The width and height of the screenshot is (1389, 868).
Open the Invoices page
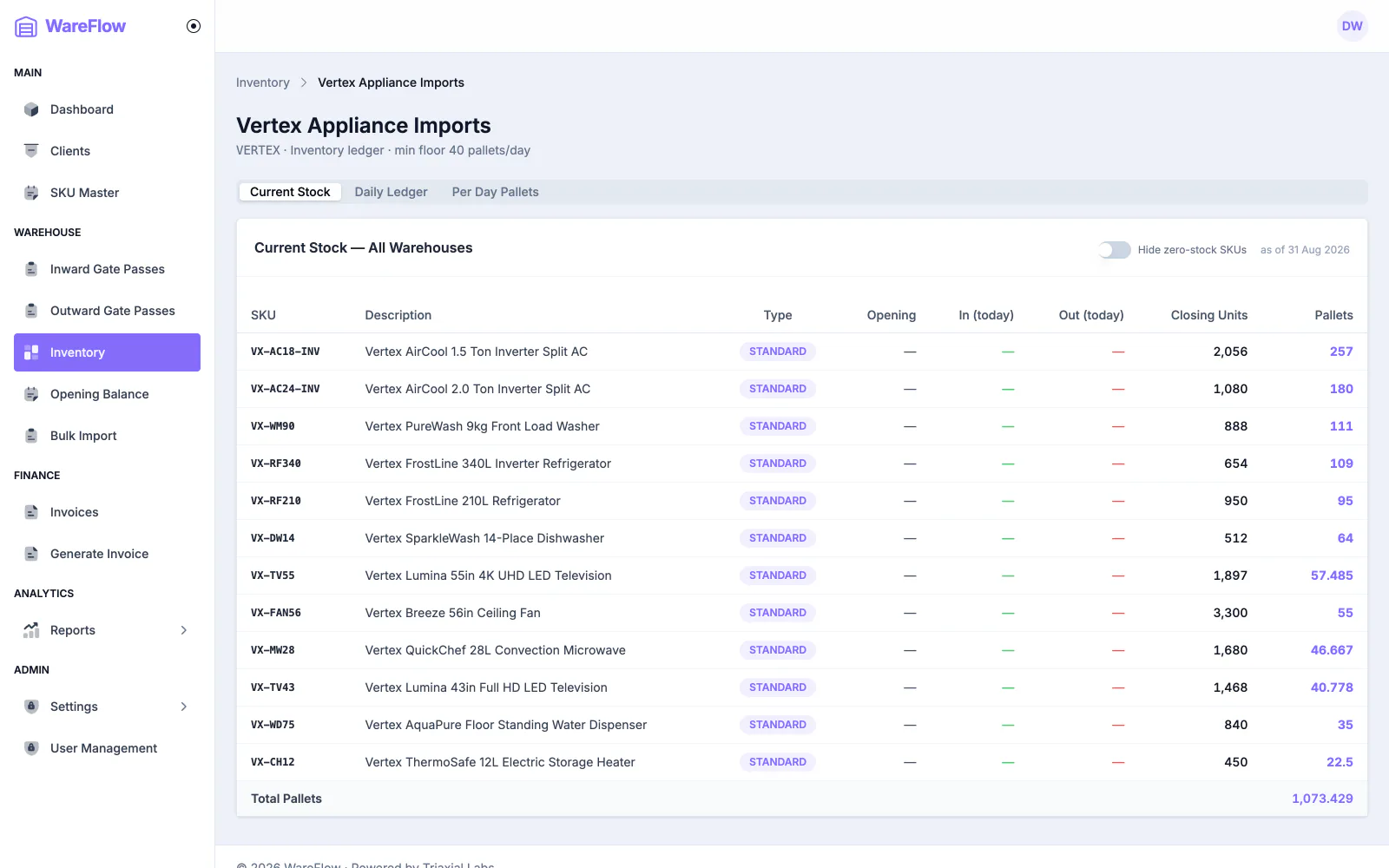[107, 512]
